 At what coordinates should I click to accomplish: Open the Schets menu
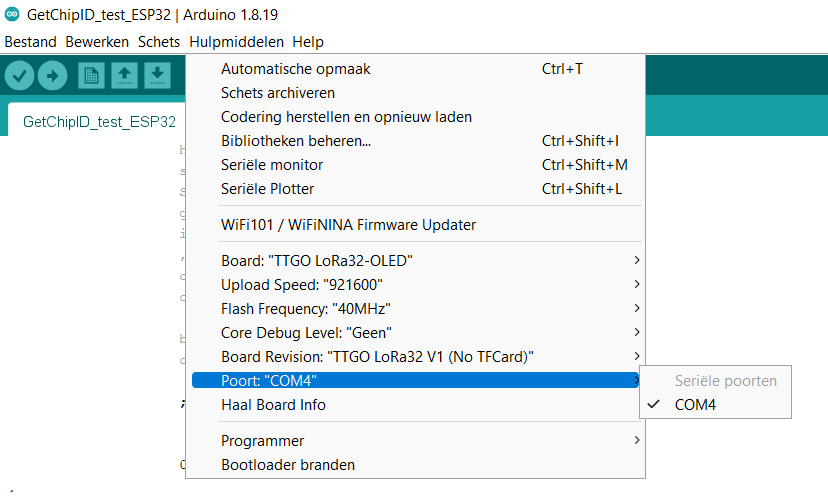(159, 42)
